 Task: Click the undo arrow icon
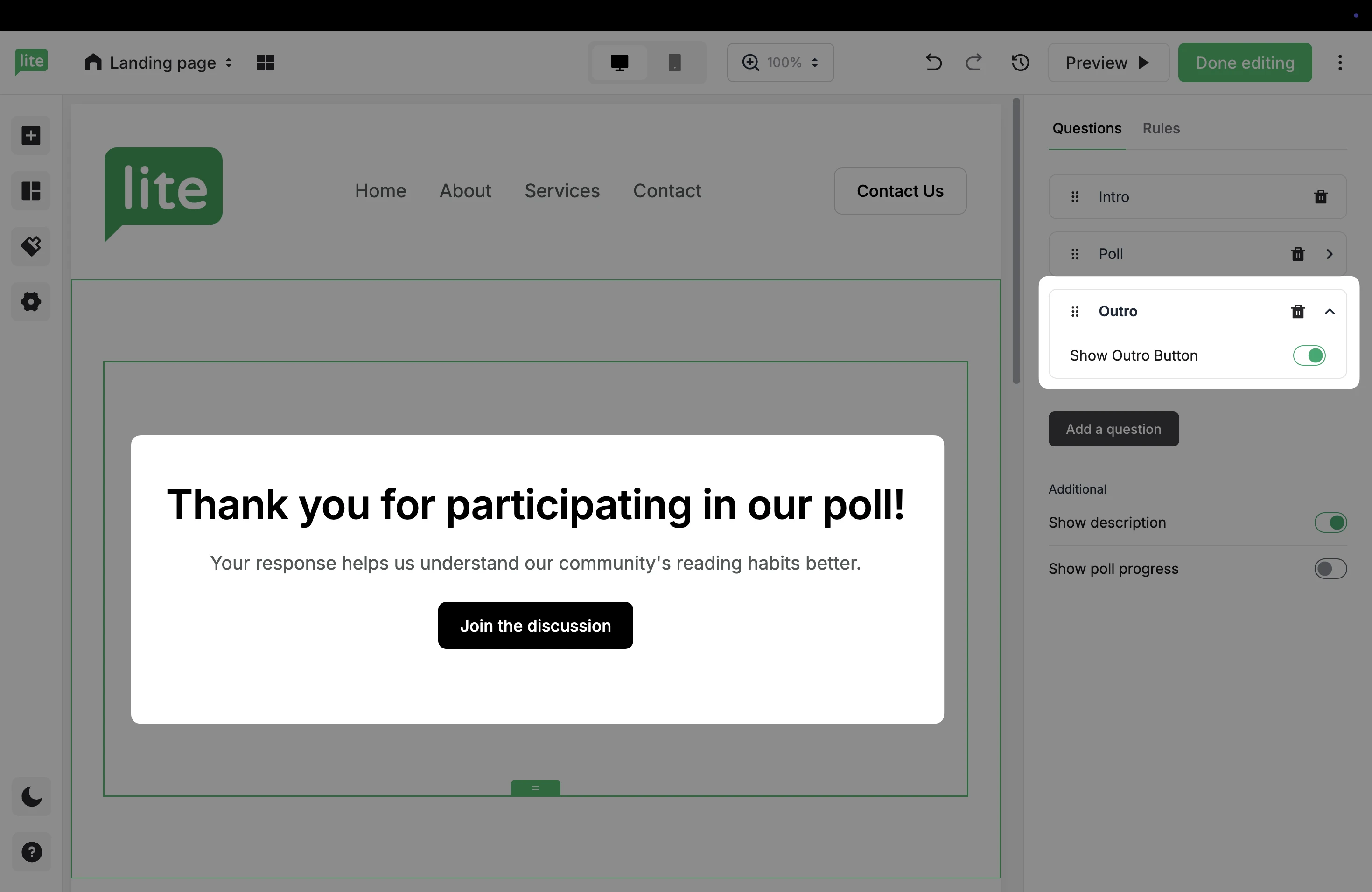click(x=933, y=62)
